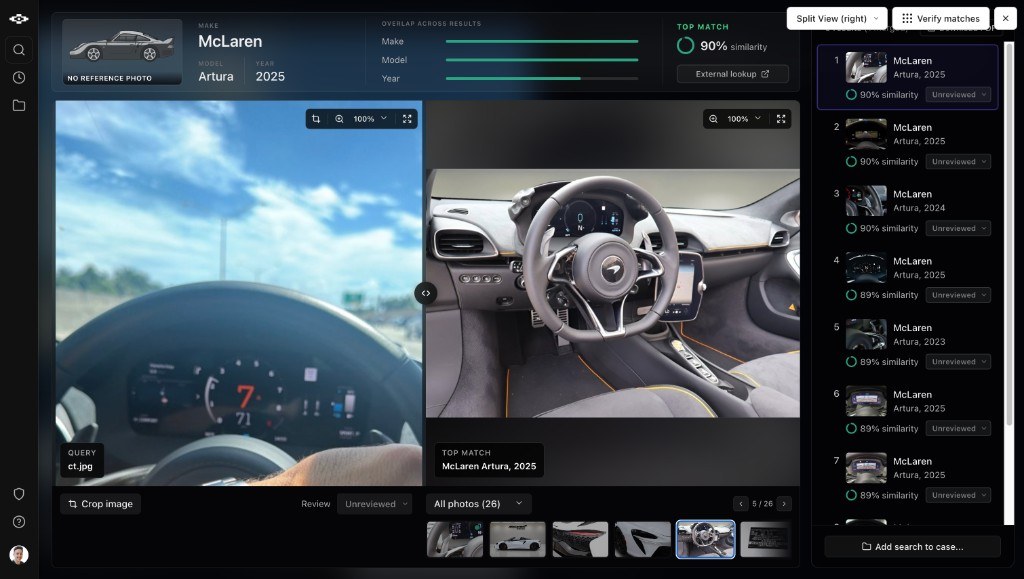Select result 1 McLaren Artura 2025

click(908, 77)
